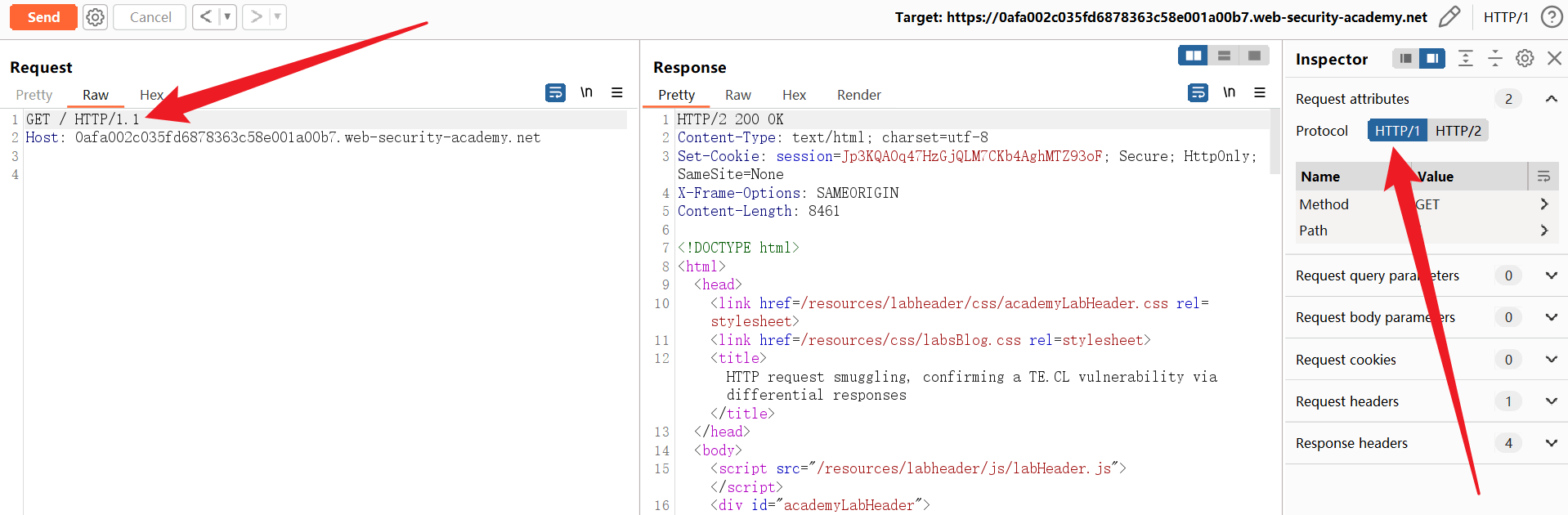
Task: Switch to Render tab in Response
Action: coord(858,95)
